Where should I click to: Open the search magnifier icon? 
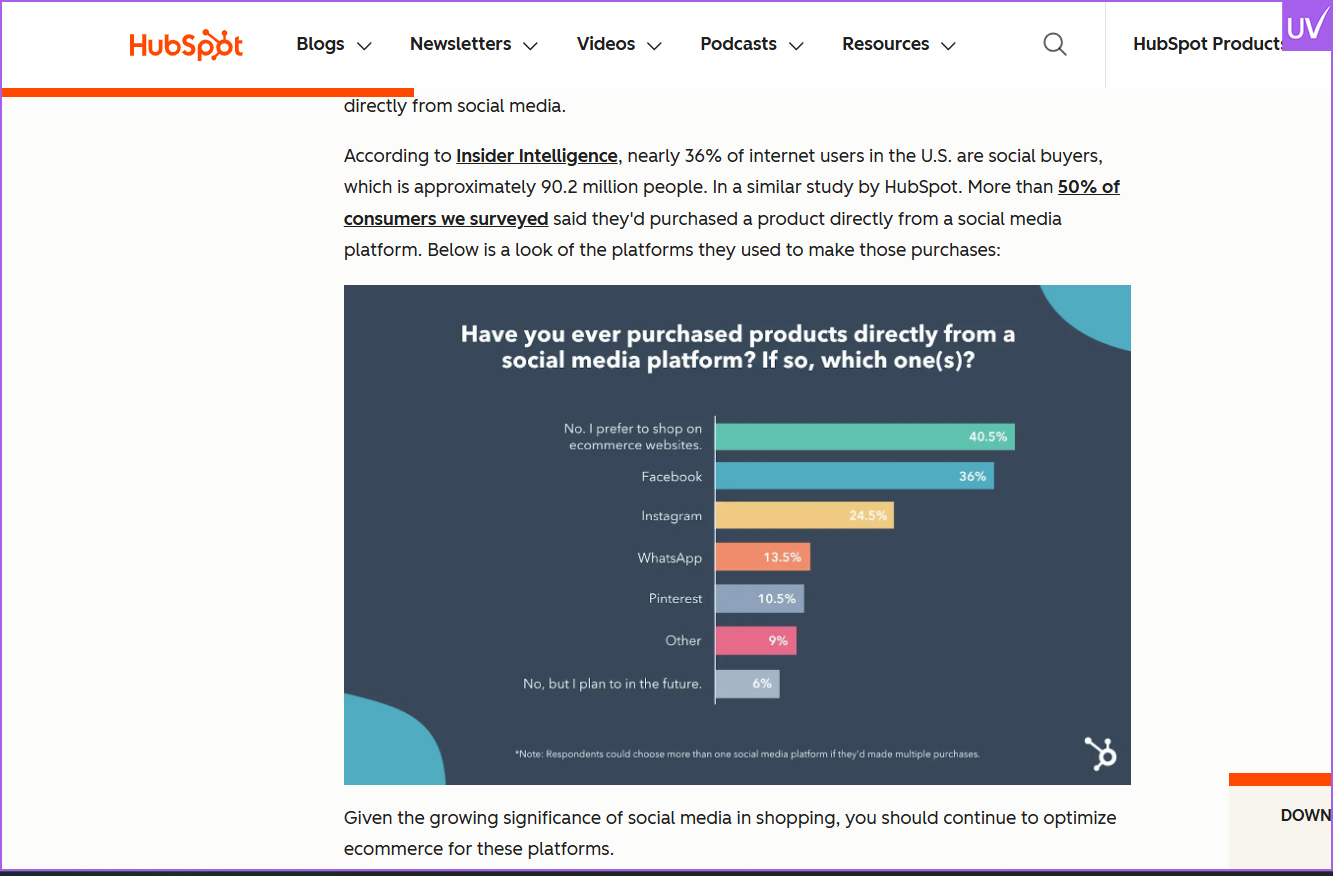click(1055, 44)
